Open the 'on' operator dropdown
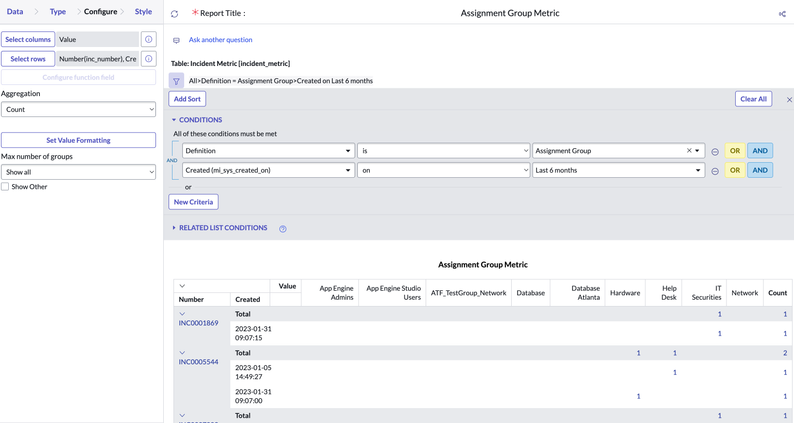This screenshot has height=423, width=794. tap(444, 170)
